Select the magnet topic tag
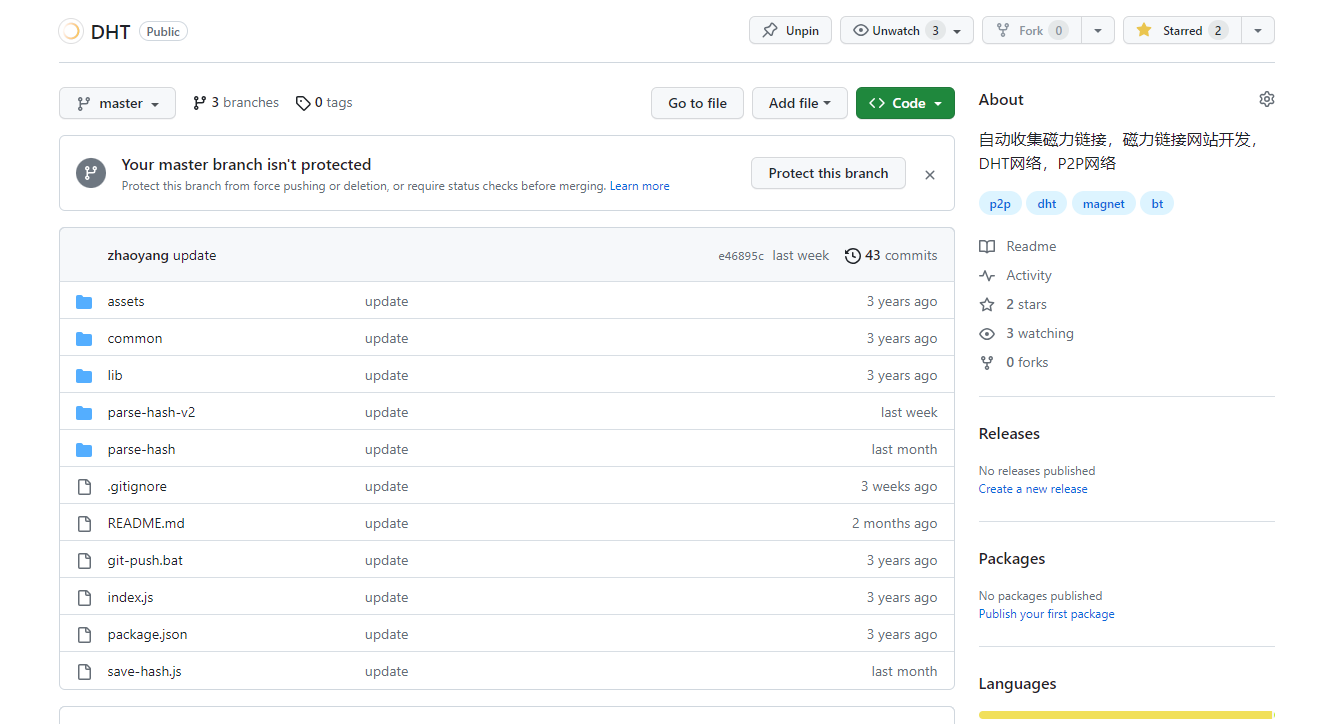The image size is (1342, 724). [x=1104, y=204]
